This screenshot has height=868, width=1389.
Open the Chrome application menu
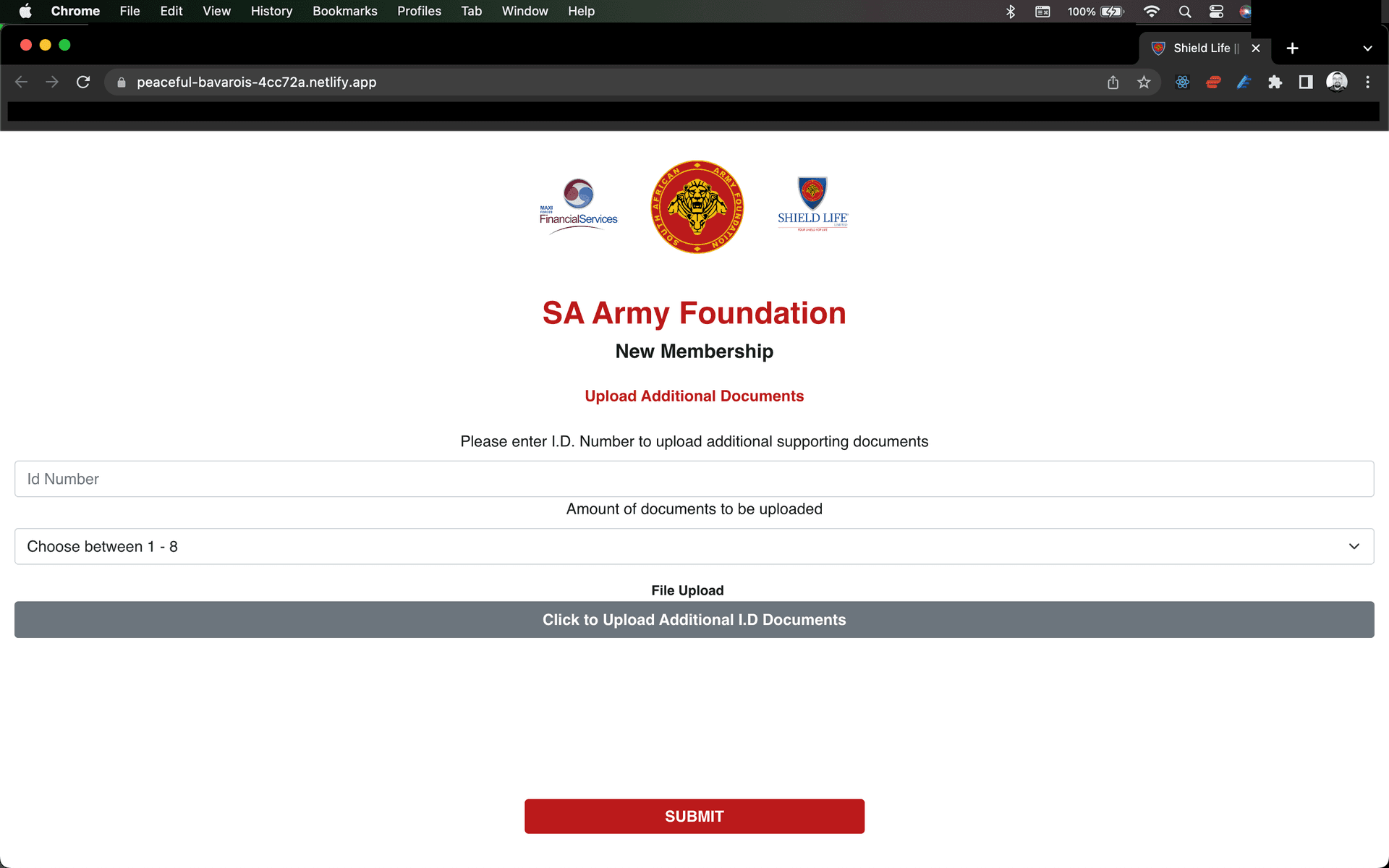click(75, 11)
